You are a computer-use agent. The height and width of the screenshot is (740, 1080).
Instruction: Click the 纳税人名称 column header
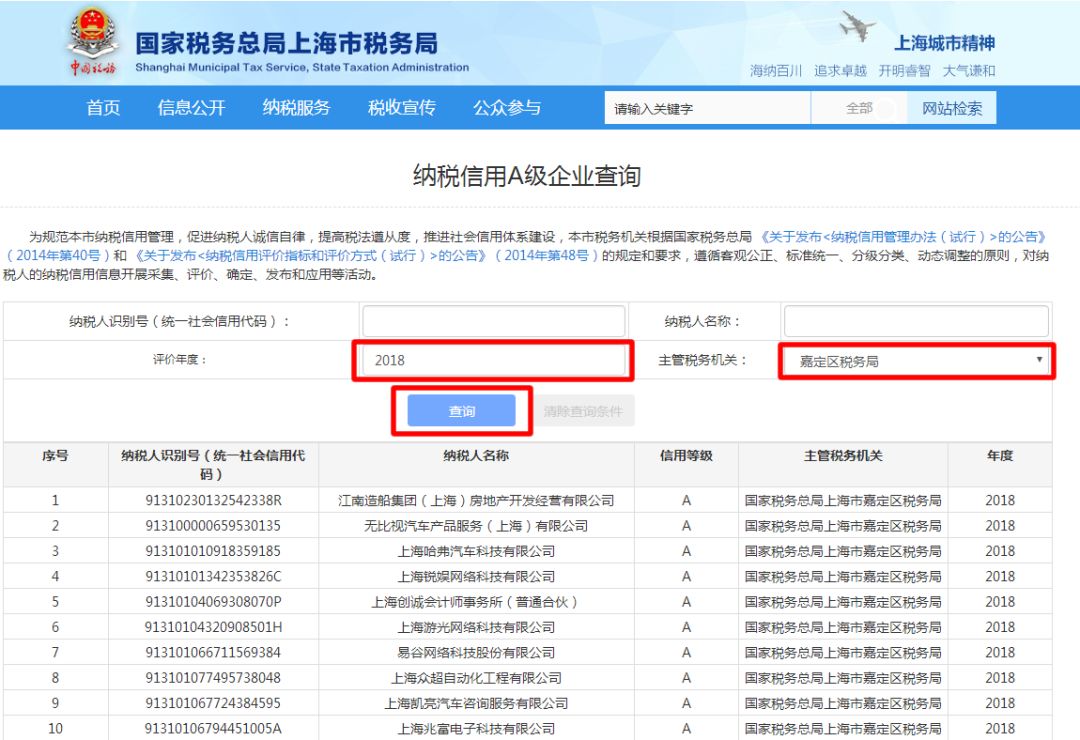(x=476, y=456)
